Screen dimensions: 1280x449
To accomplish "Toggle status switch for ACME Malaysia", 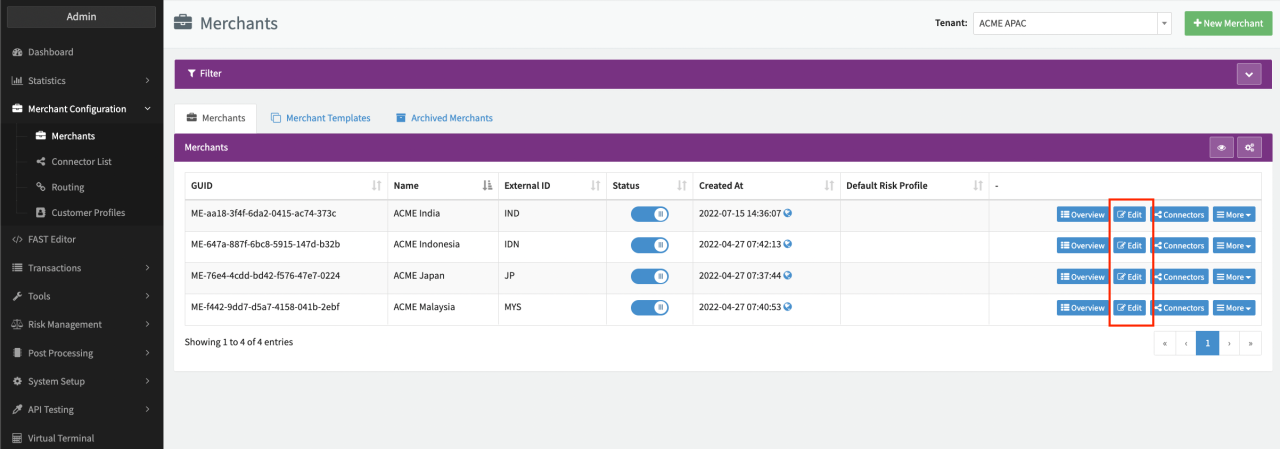I will pos(650,307).
